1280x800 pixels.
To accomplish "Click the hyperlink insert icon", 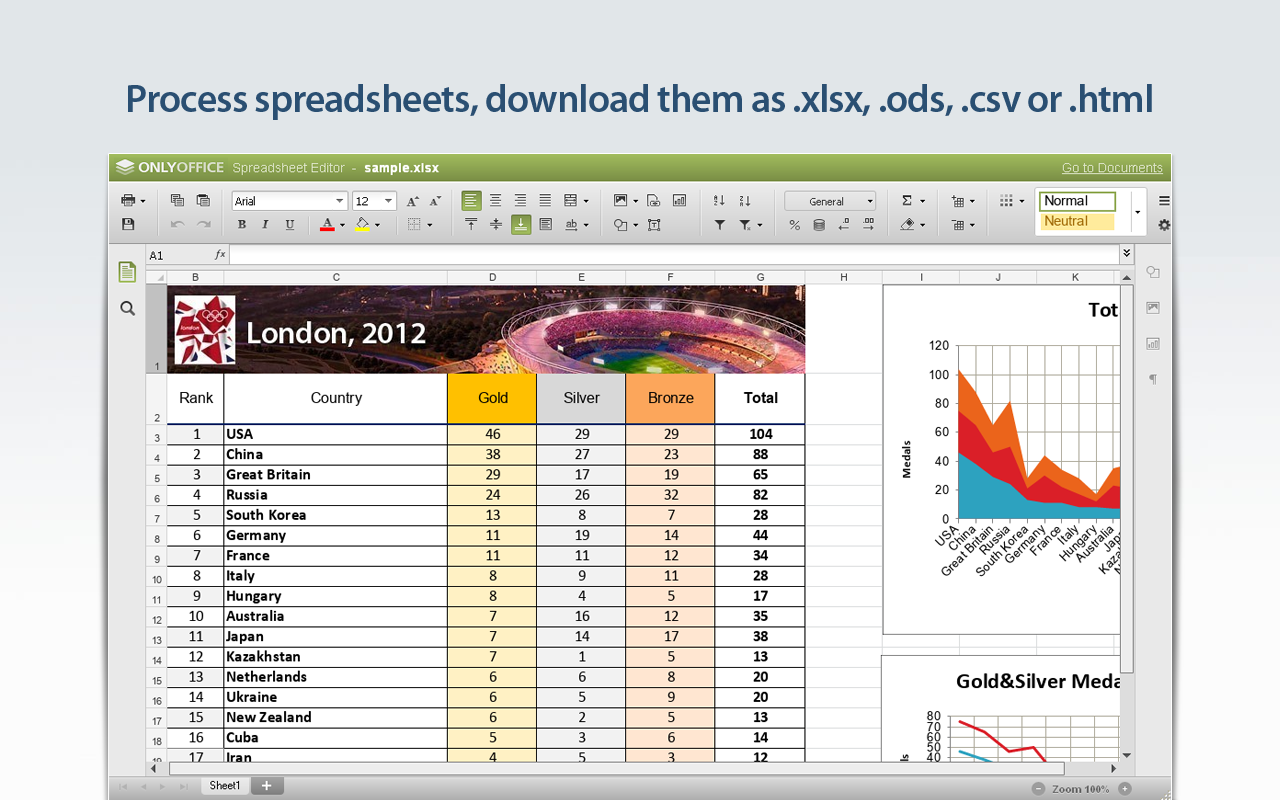I will pos(654,201).
